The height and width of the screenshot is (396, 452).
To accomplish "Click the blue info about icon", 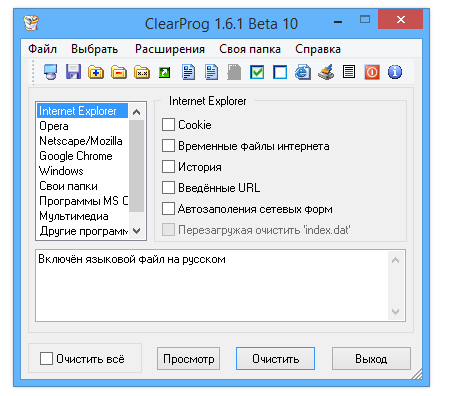I will coord(395,72).
